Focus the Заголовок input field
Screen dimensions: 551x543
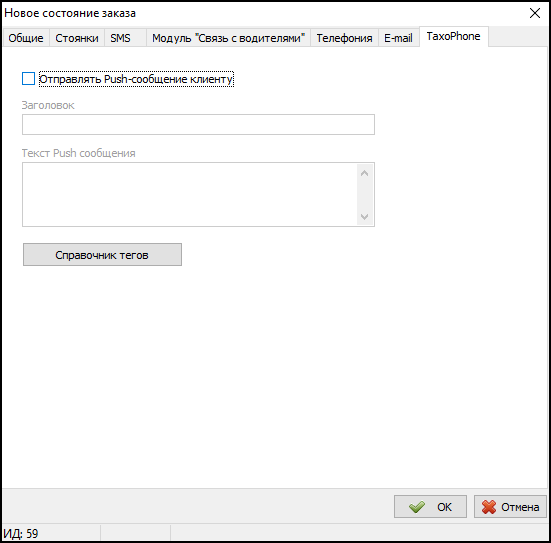198,124
